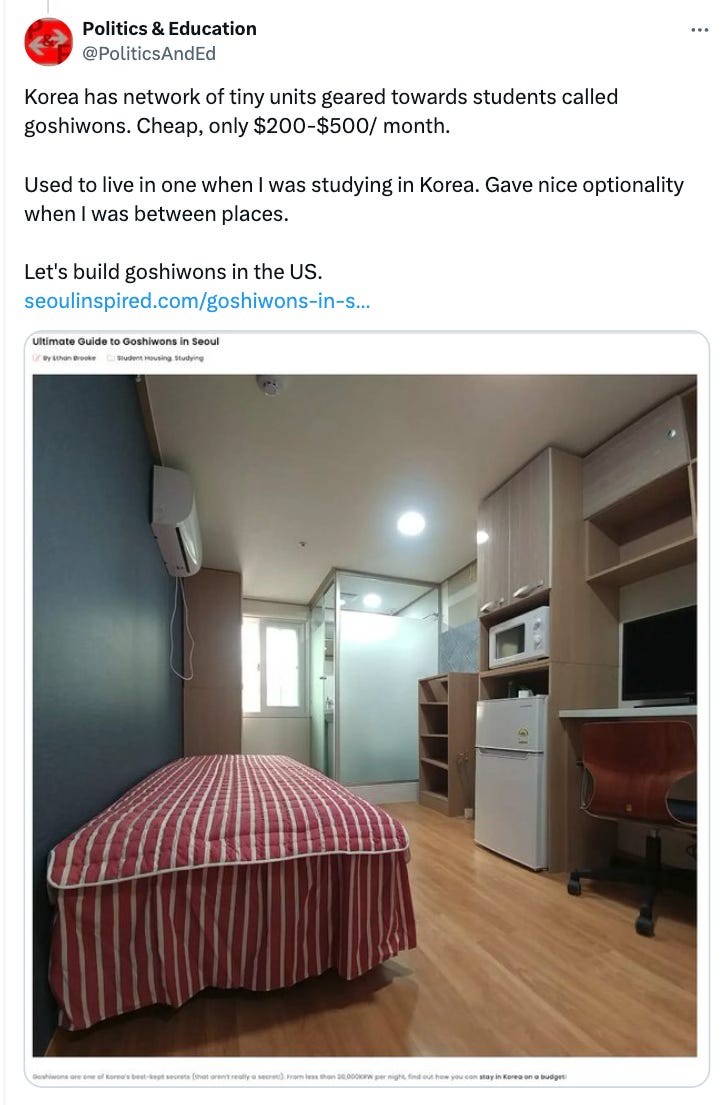Open the @PoliticsAndEd handle link
The image size is (728, 1105).
(x=149, y=54)
